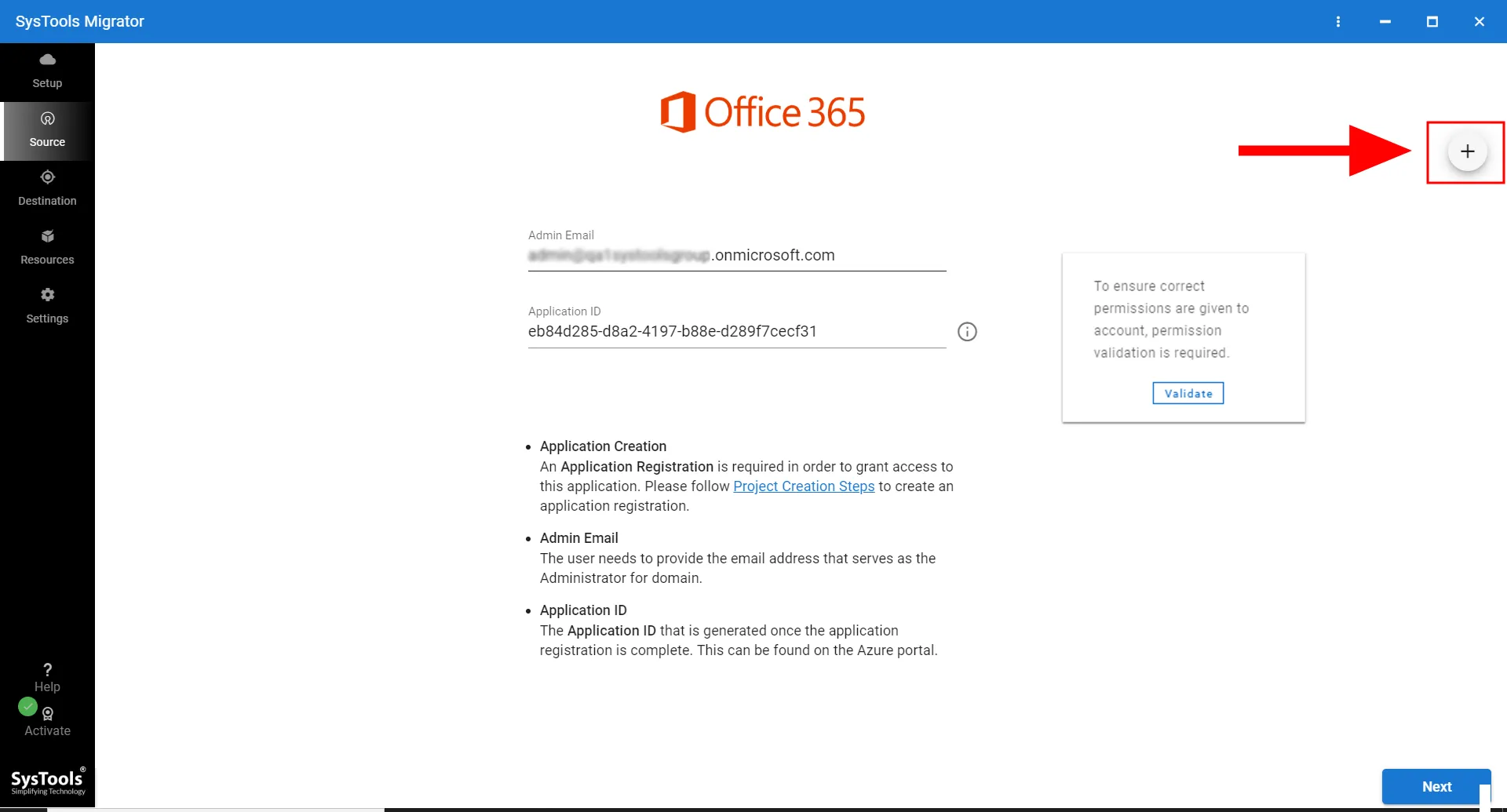Select the Source sidebar tab
The height and width of the screenshot is (812, 1507).
pyautogui.click(x=47, y=131)
